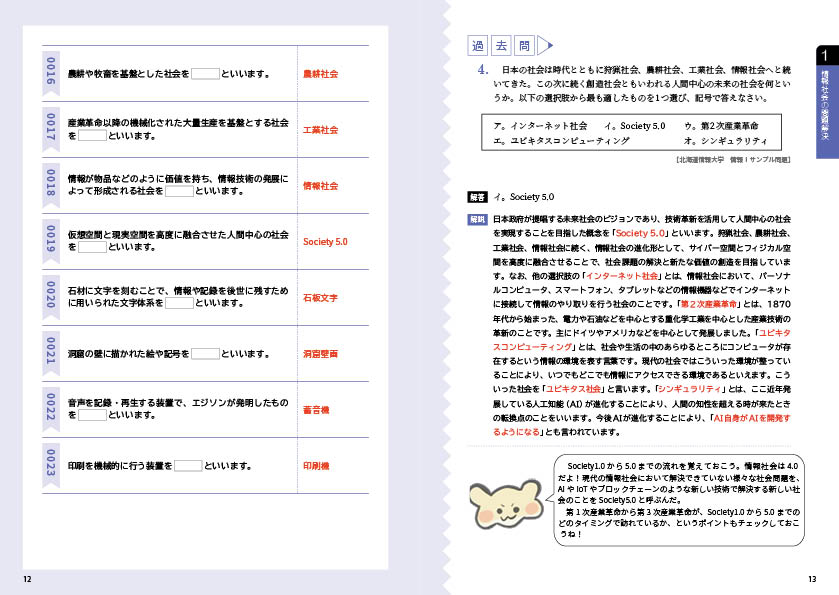Click the blank box in question 0016
The width and height of the screenshot is (839, 595).
click(x=205, y=74)
